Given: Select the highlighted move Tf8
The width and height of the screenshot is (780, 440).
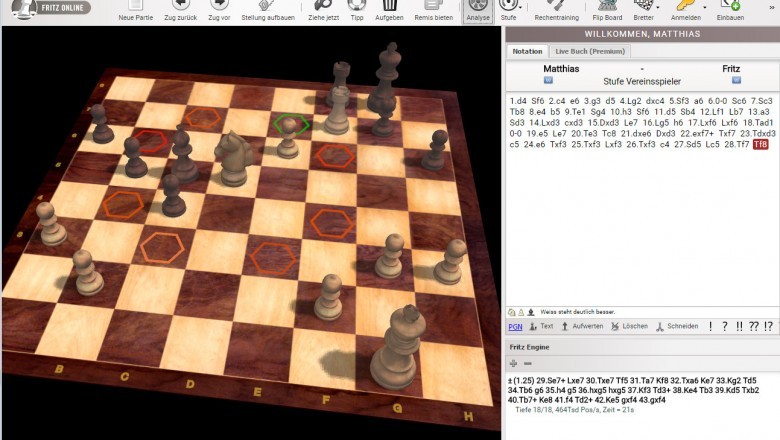Looking at the screenshot, I should 761,144.
